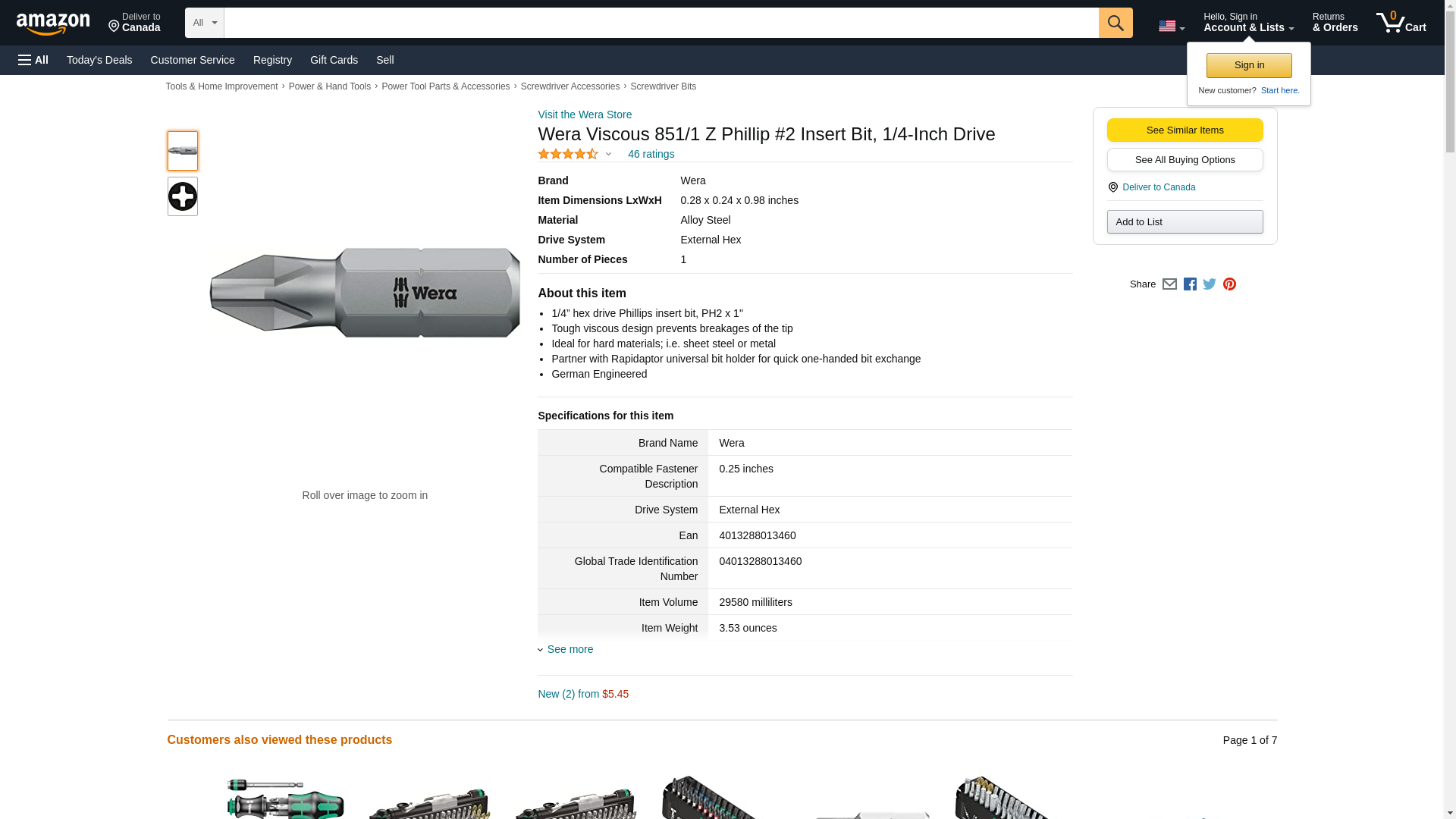Share on Facebook icon

pyautogui.click(x=1190, y=284)
